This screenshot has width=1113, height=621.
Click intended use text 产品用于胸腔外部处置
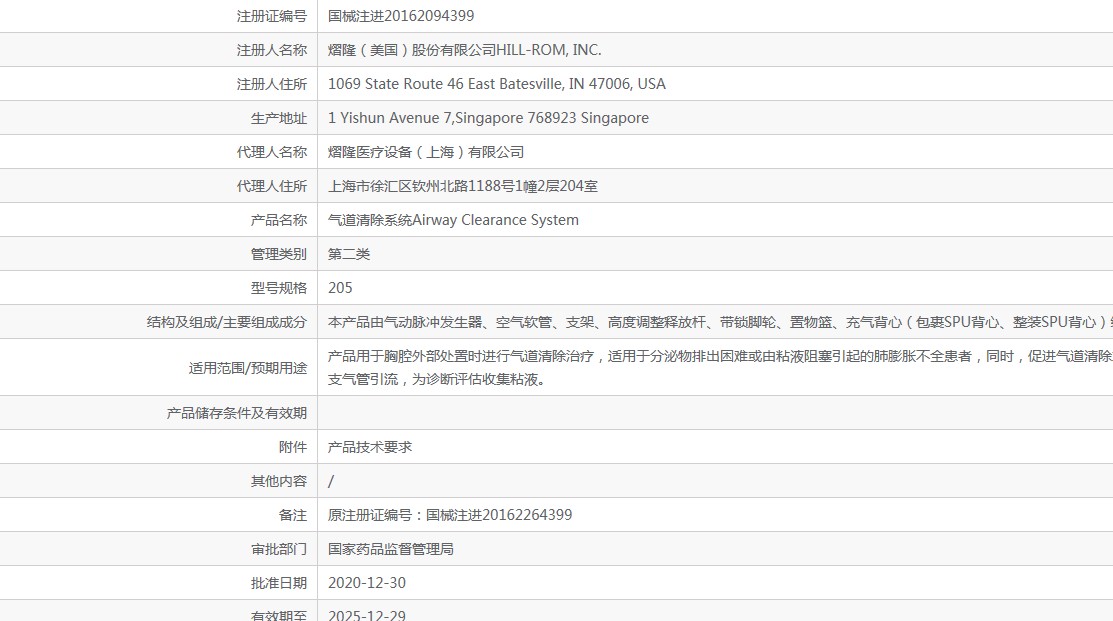point(720,368)
